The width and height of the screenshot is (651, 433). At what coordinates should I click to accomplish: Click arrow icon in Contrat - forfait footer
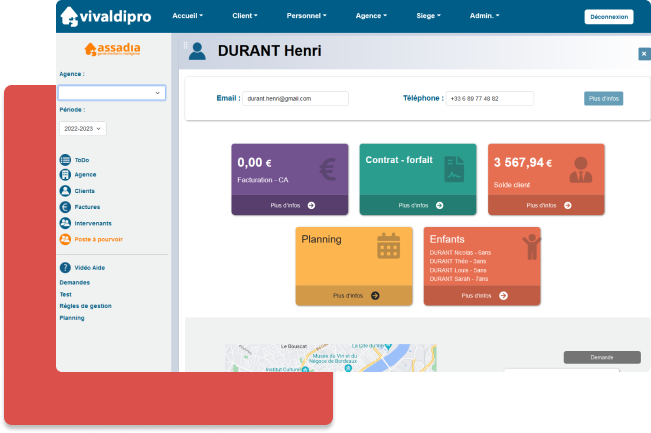pyautogui.click(x=440, y=205)
